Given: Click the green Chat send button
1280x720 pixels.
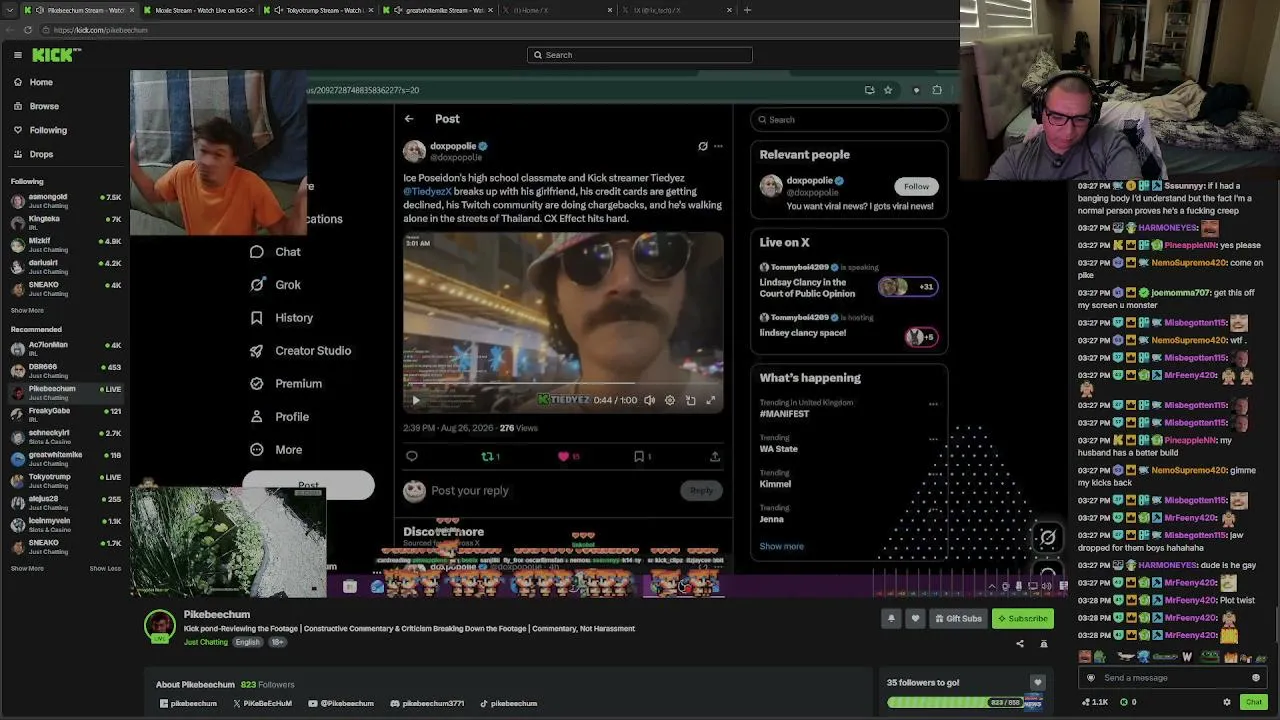Looking at the screenshot, I should pos(1253,702).
